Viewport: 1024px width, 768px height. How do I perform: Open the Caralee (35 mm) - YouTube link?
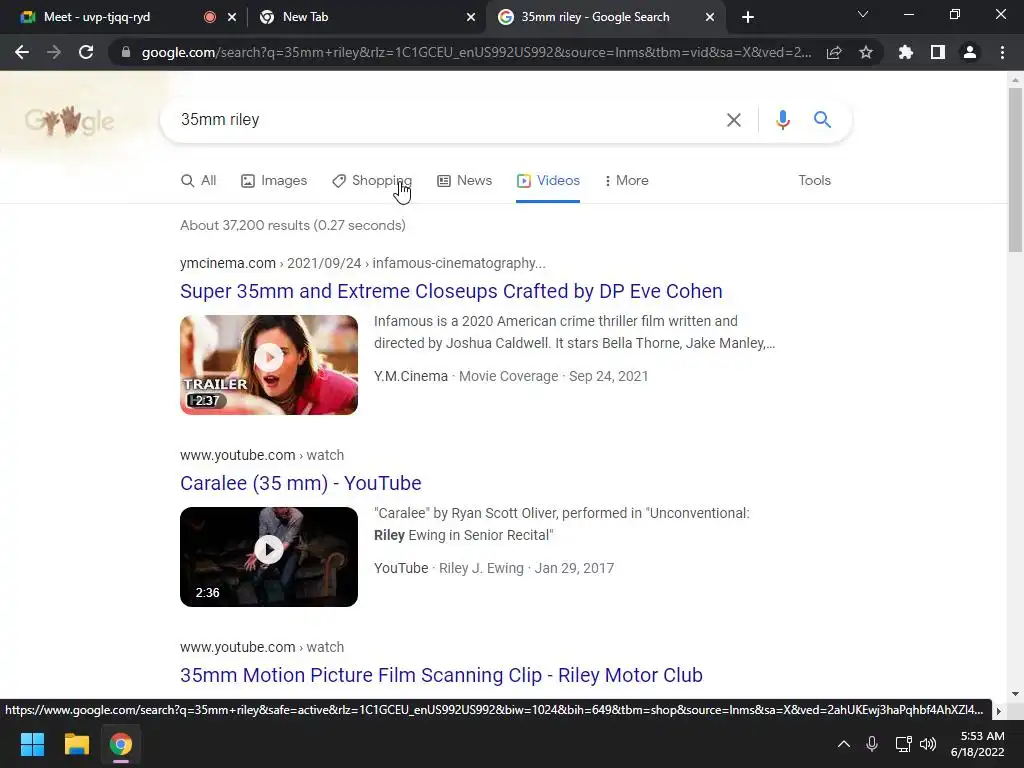coord(300,483)
